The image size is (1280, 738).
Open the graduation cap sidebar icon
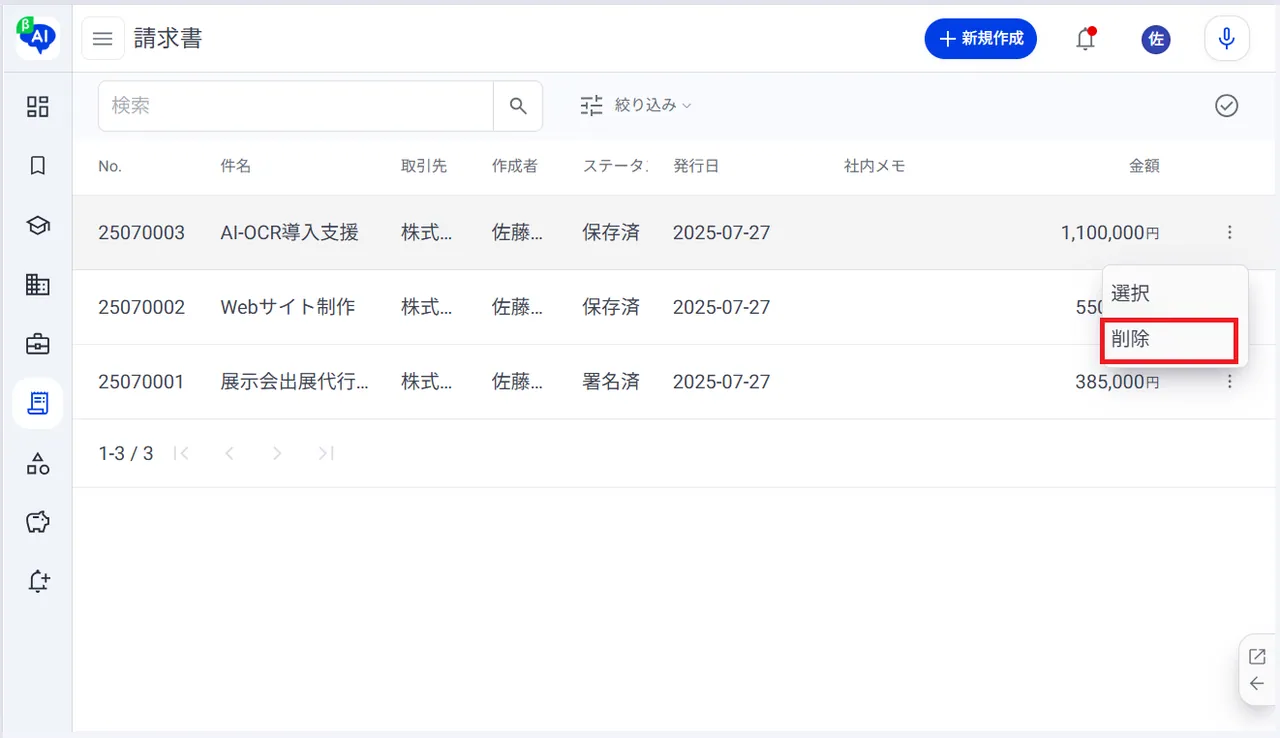tap(38, 226)
